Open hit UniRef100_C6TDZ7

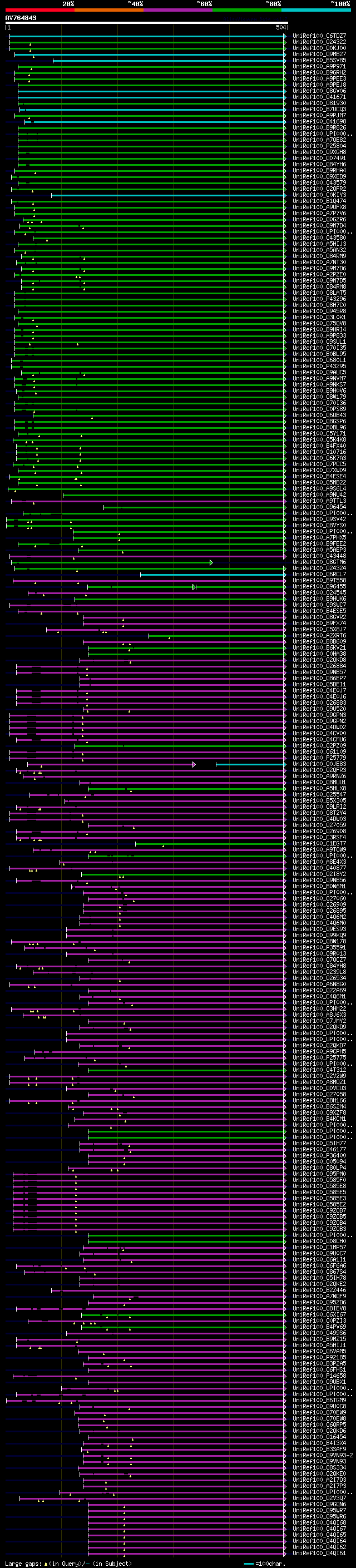point(319,36)
